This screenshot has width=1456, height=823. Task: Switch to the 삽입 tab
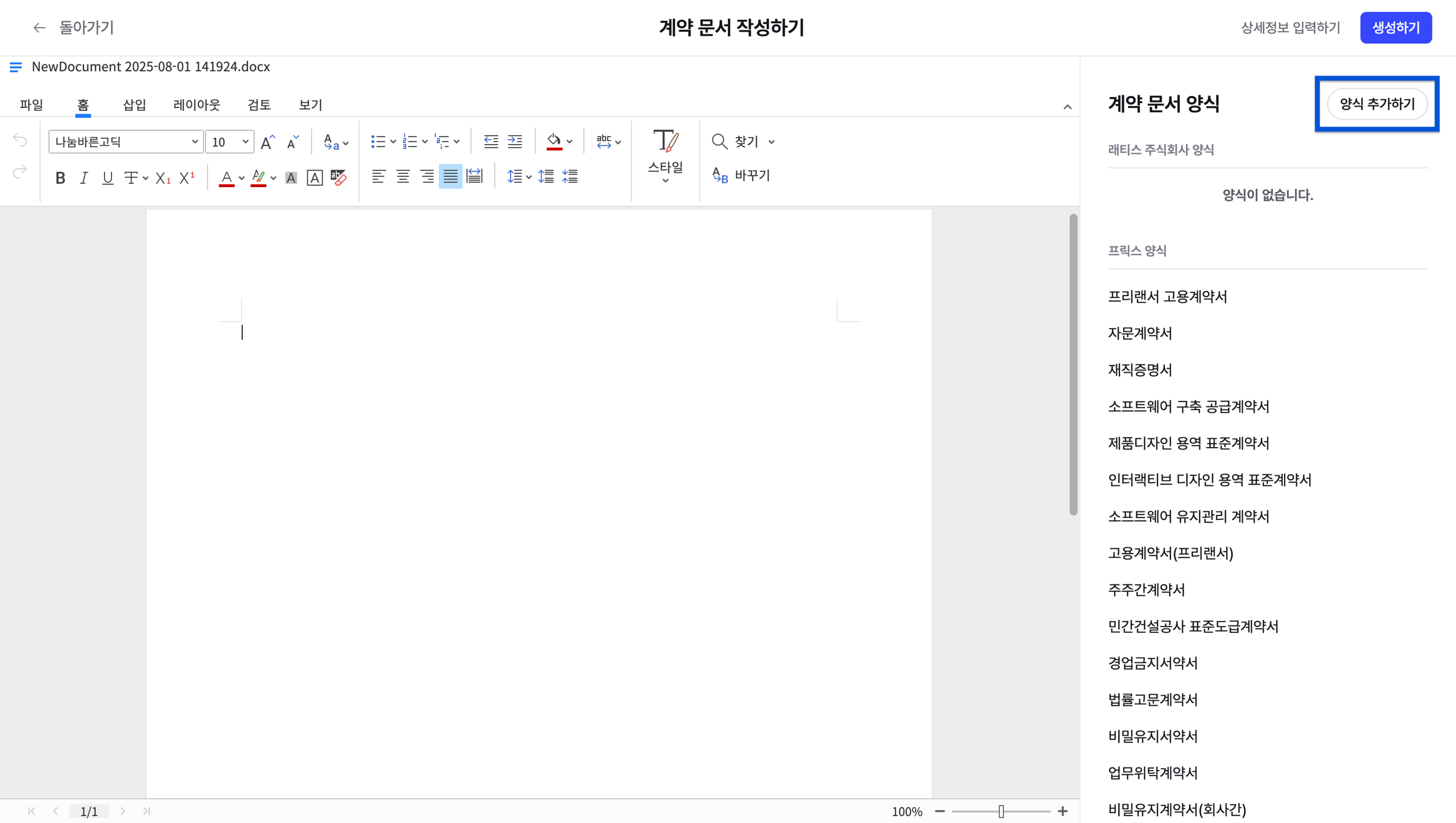pyautogui.click(x=134, y=105)
